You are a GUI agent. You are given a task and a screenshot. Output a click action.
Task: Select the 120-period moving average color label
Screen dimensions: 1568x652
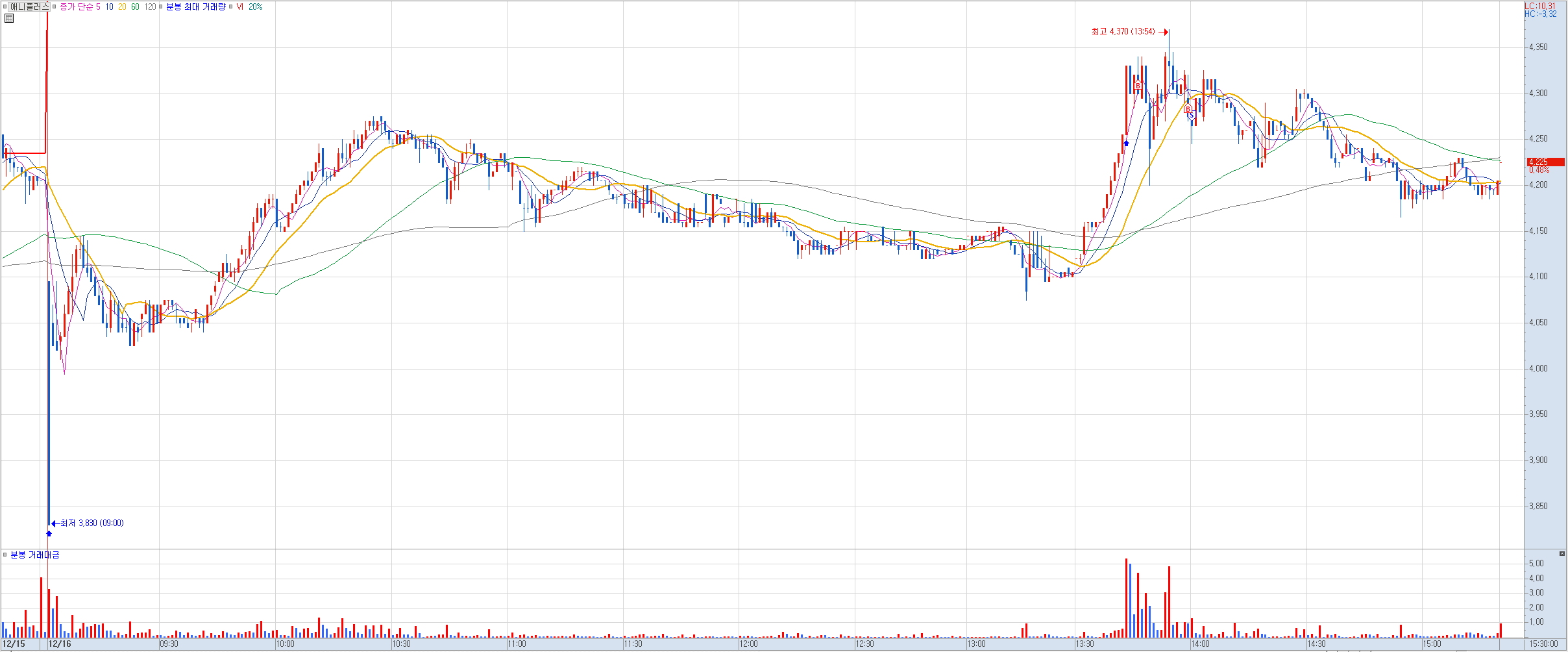click(x=150, y=6)
